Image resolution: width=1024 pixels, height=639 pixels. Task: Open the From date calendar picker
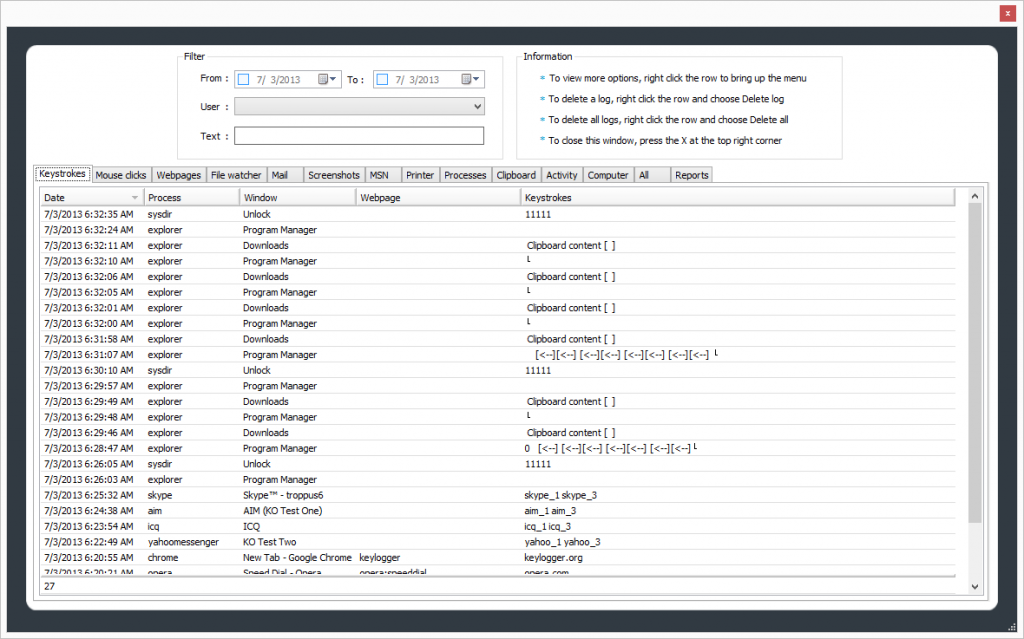[327, 80]
